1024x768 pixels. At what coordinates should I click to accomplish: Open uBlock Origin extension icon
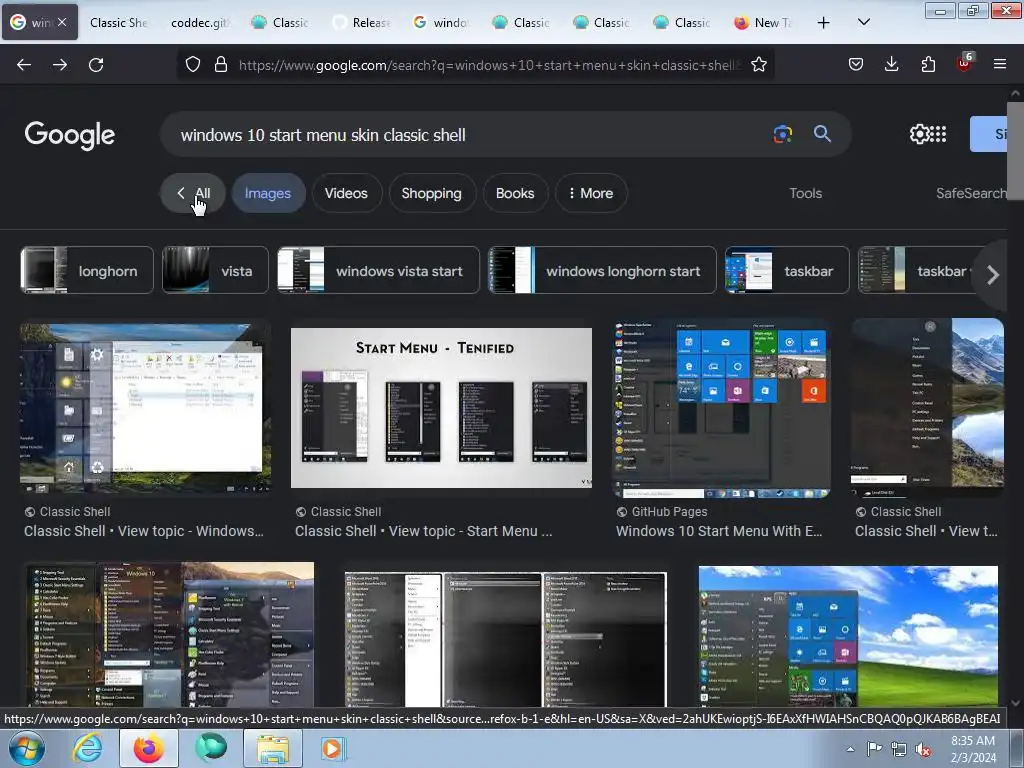pos(965,63)
